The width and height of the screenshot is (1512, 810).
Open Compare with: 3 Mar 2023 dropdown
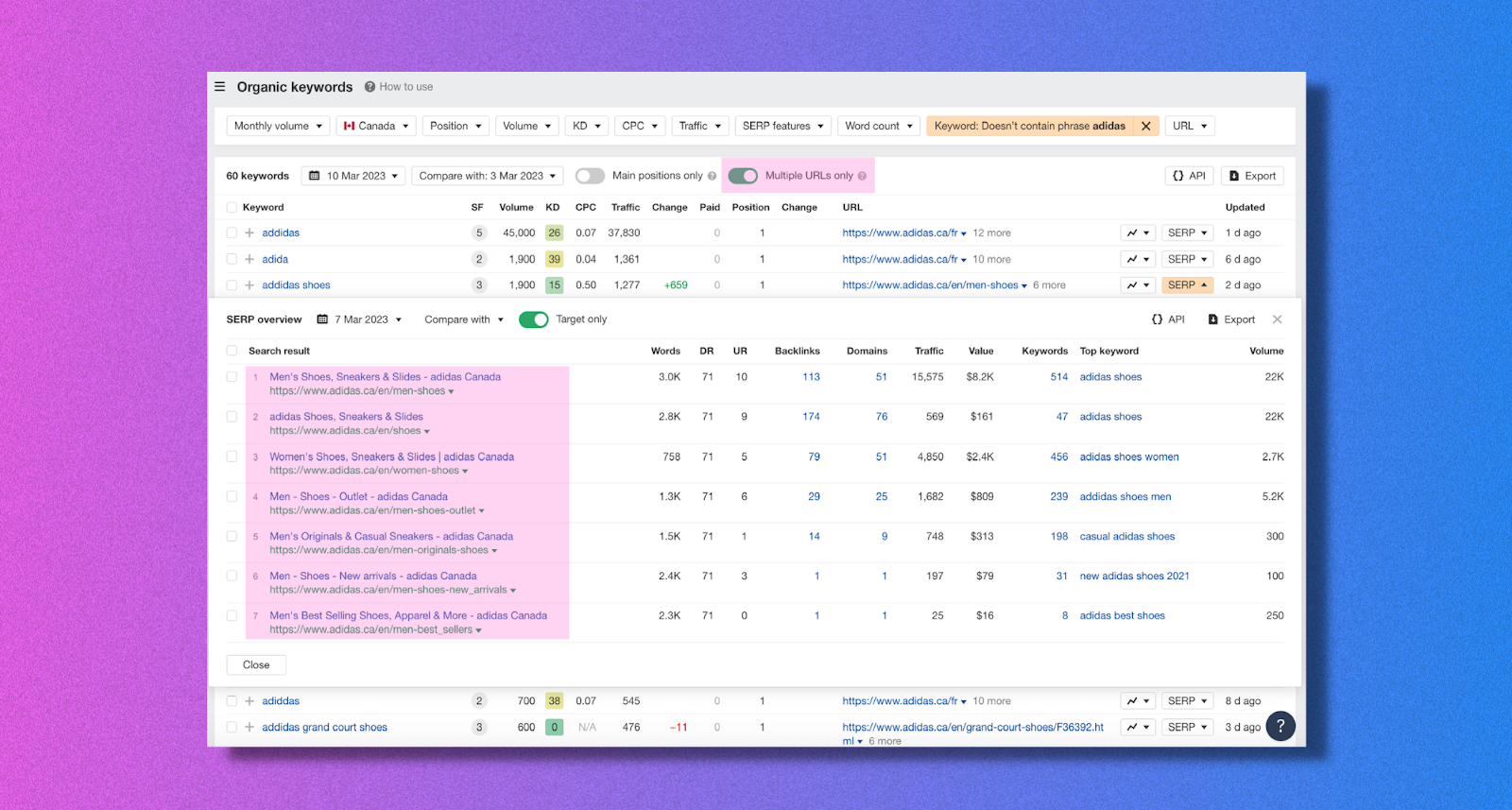pyautogui.click(x=488, y=176)
